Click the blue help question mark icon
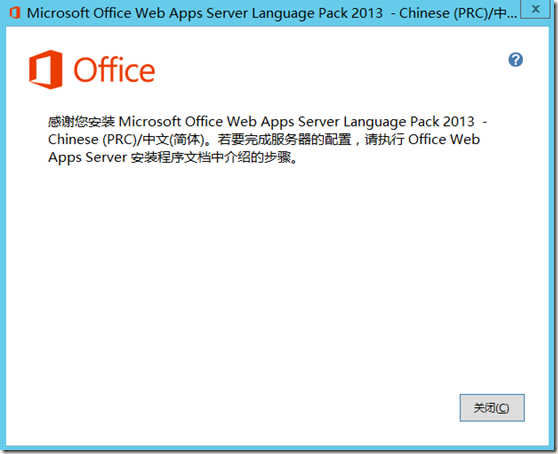This screenshot has width=558, height=454. pos(515,60)
